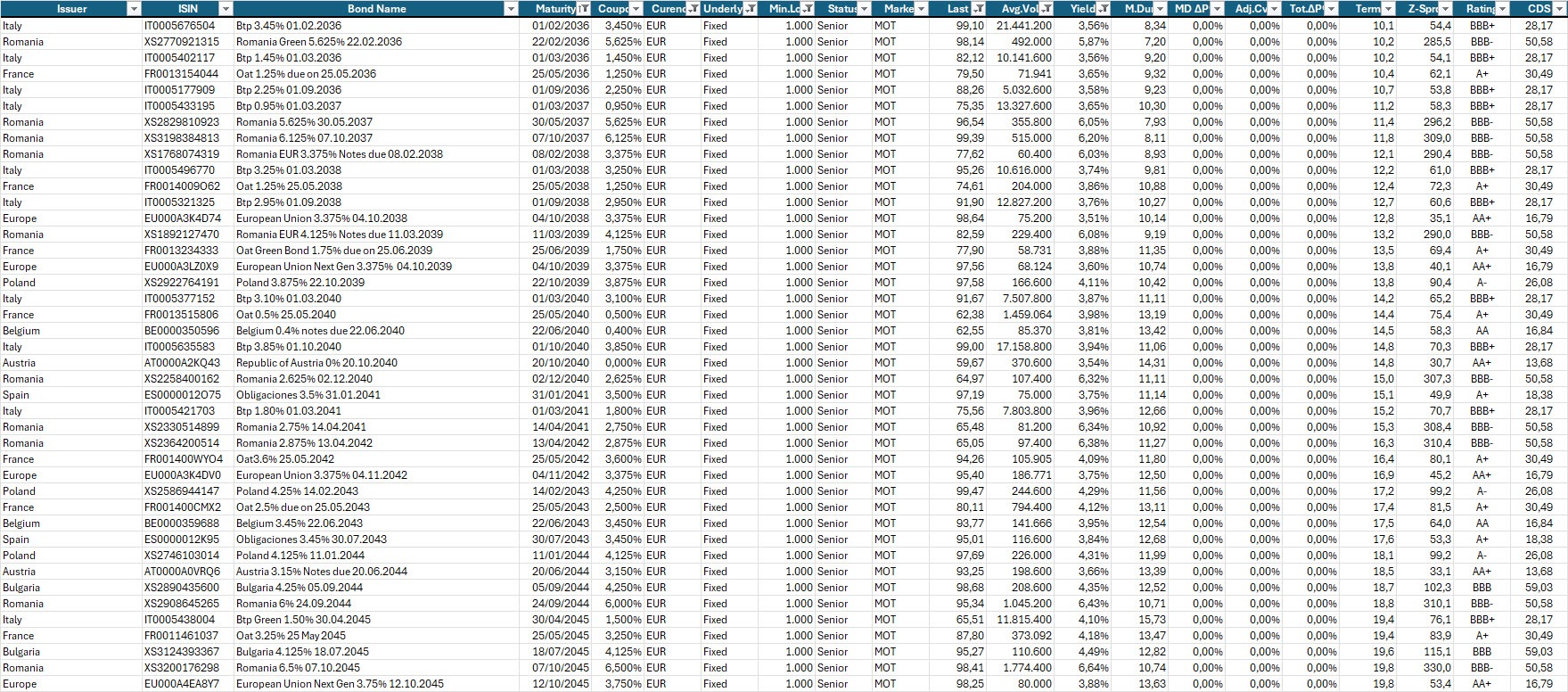
Task: Expand the Bond Name filter dropdown
Action: coord(511,9)
